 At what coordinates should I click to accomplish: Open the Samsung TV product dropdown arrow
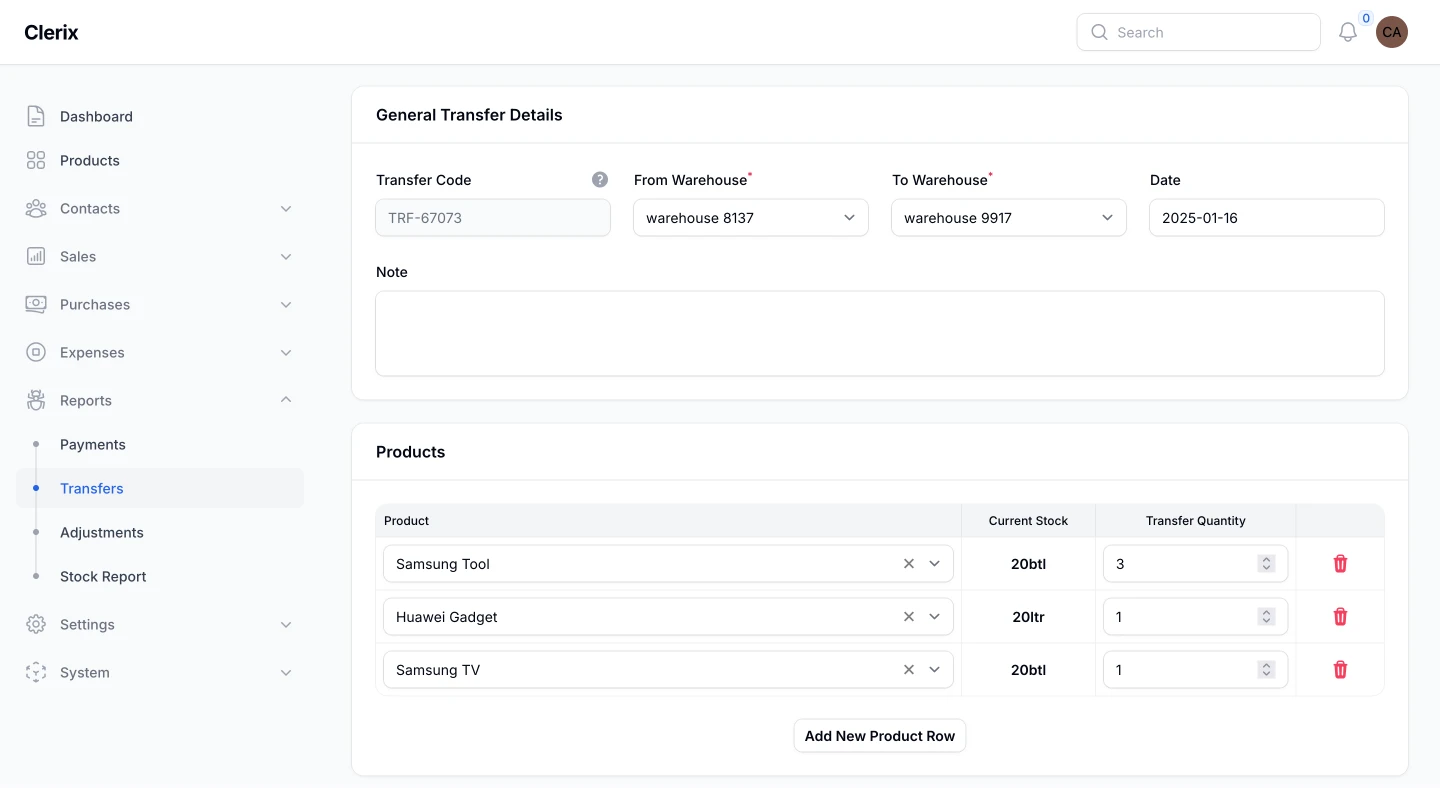click(x=935, y=670)
